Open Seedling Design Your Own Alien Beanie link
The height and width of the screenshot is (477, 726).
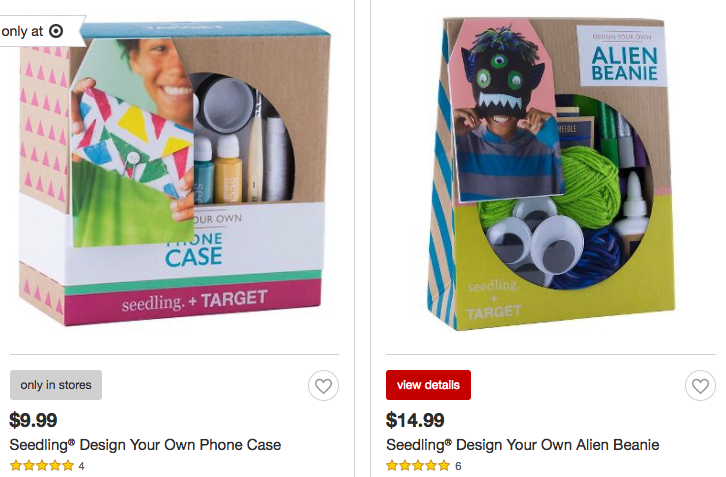click(523, 445)
